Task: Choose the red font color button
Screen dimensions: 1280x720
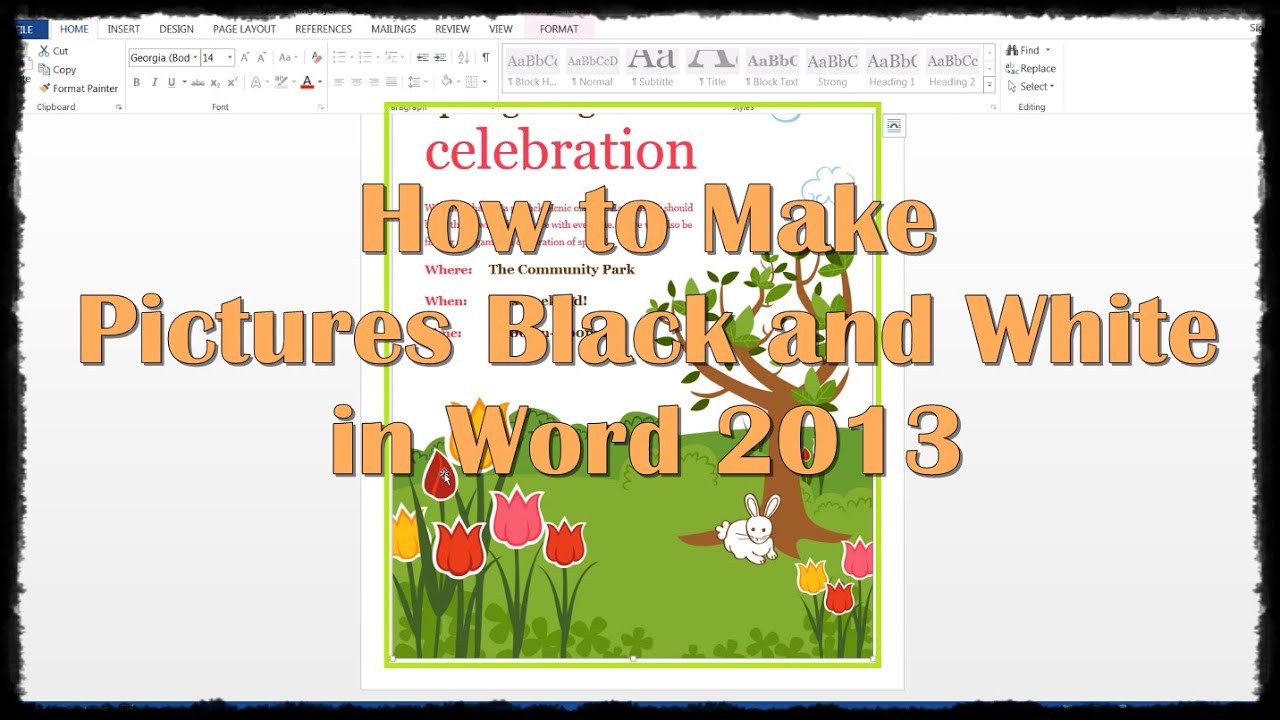Action: pyautogui.click(x=306, y=82)
